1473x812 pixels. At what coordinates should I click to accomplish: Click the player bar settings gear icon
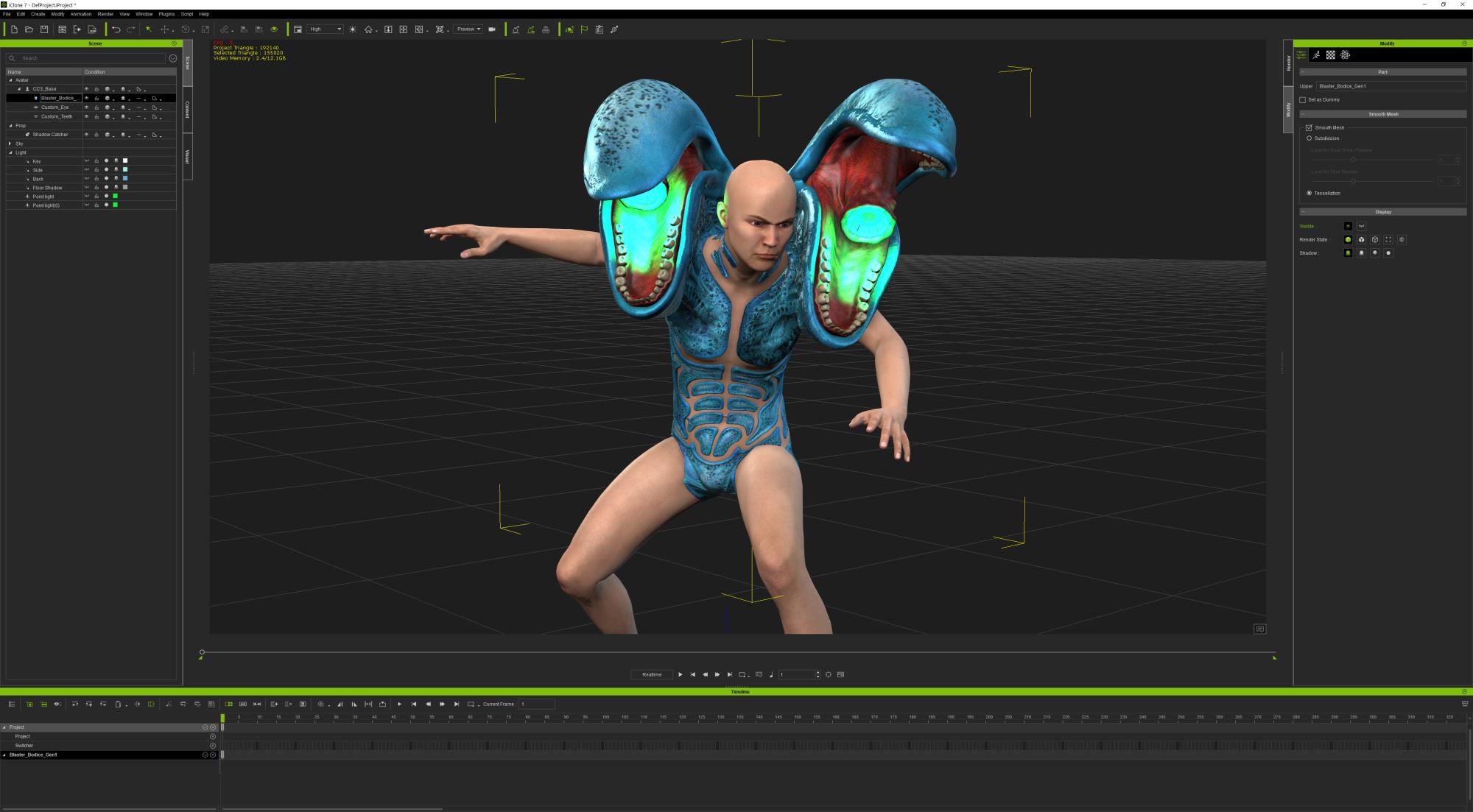coord(829,674)
